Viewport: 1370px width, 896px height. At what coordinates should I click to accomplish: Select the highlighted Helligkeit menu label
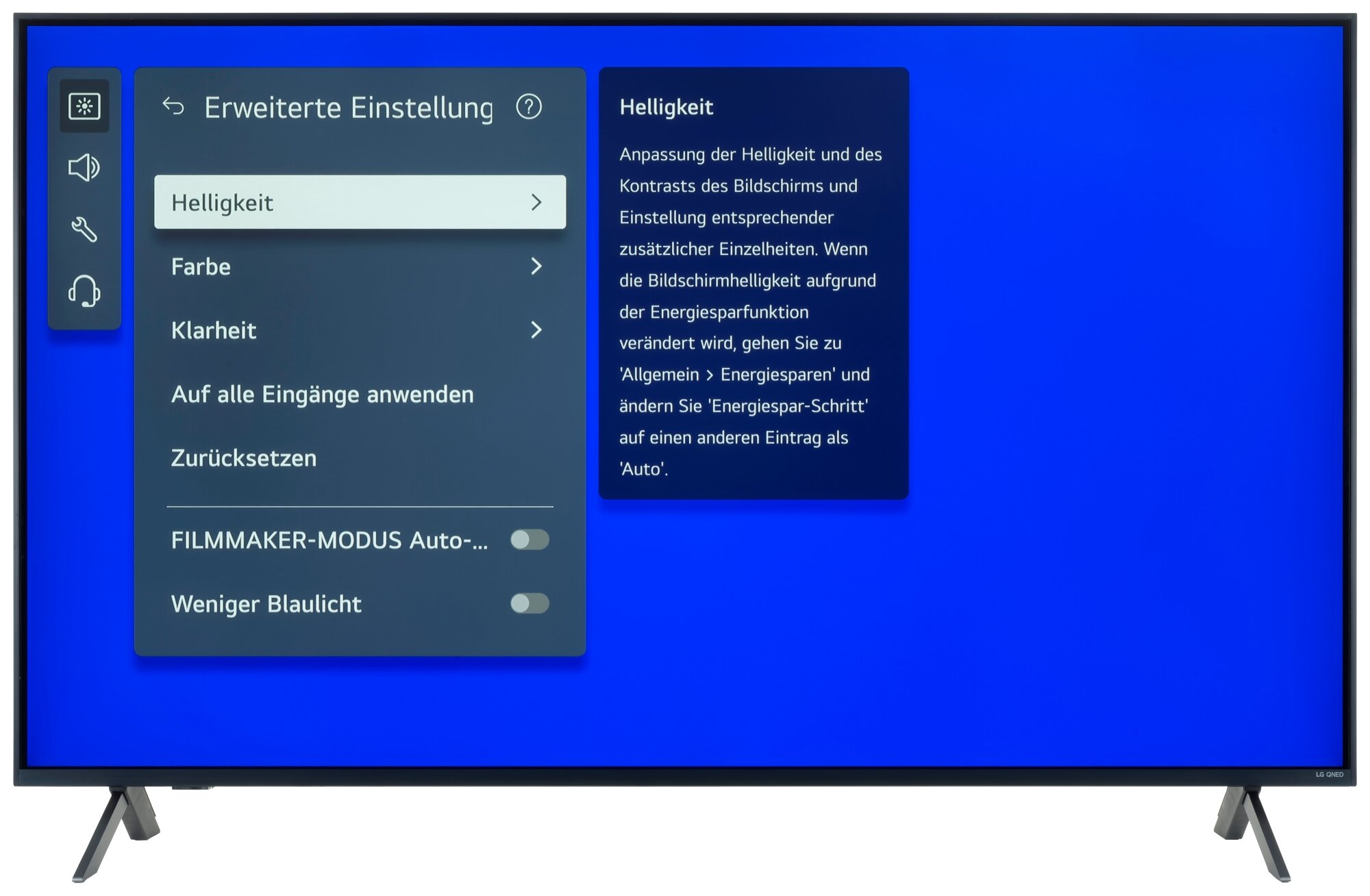[x=222, y=203]
